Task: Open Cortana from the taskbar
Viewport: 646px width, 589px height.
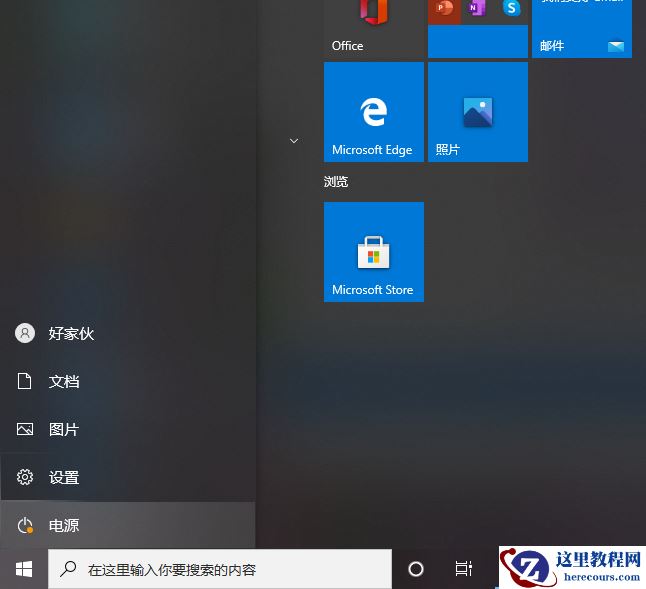Action: click(416, 569)
